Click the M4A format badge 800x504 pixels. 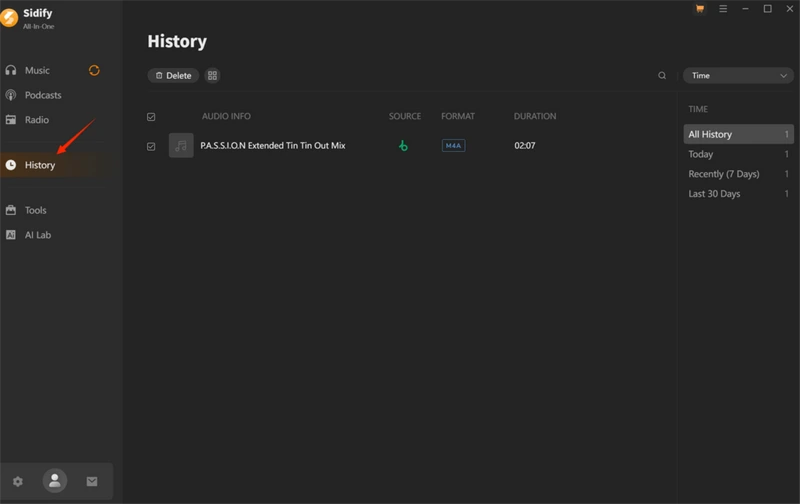tap(453, 146)
